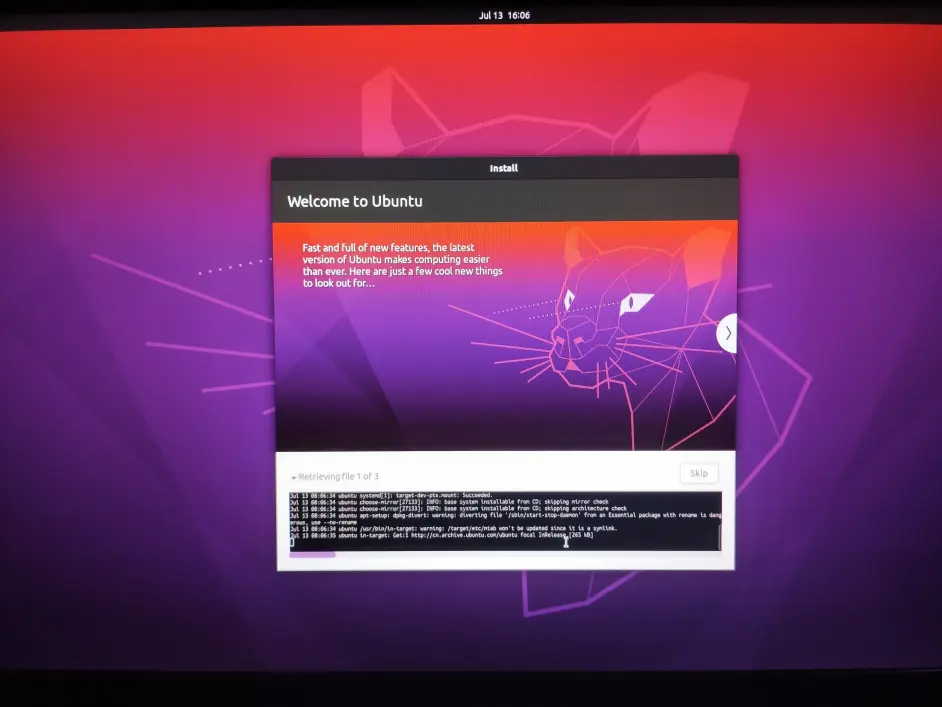Click the 'Install' window title bar

tap(504, 168)
